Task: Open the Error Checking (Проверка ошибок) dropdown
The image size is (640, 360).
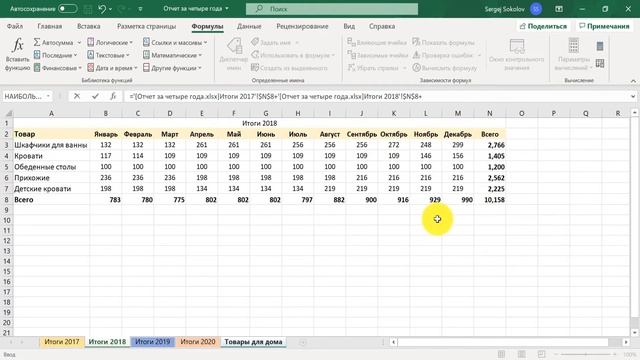Action: (479, 55)
